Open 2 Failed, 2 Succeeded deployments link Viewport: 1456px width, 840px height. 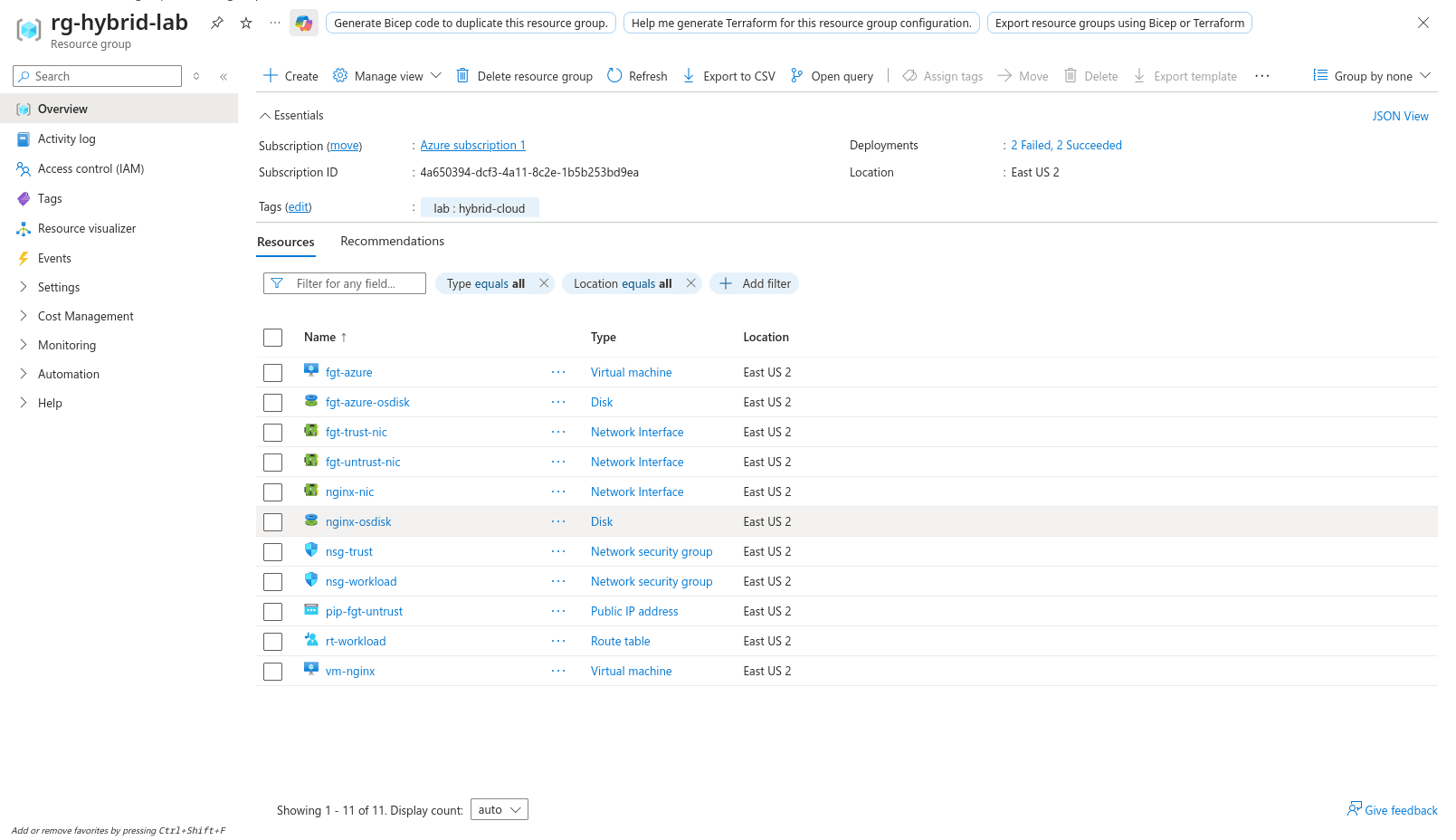(1066, 145)
